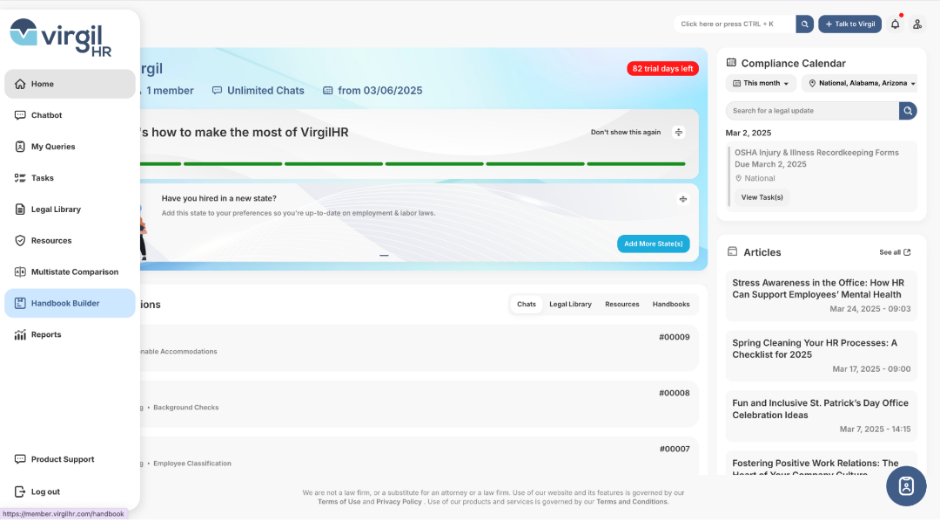The image size is (940, 520).
Task: Open the Privacy Policy link
Action: click(x=399, y=501)
